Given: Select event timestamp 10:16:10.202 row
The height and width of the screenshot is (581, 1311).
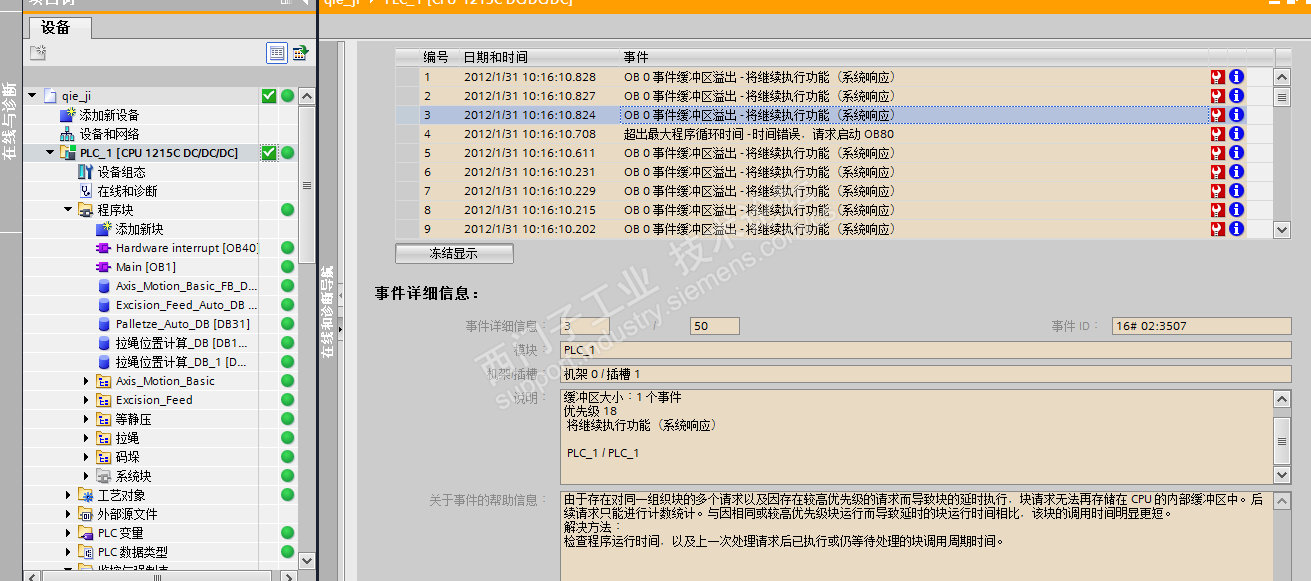Looking at the screenshot, I should pos(832,229).
